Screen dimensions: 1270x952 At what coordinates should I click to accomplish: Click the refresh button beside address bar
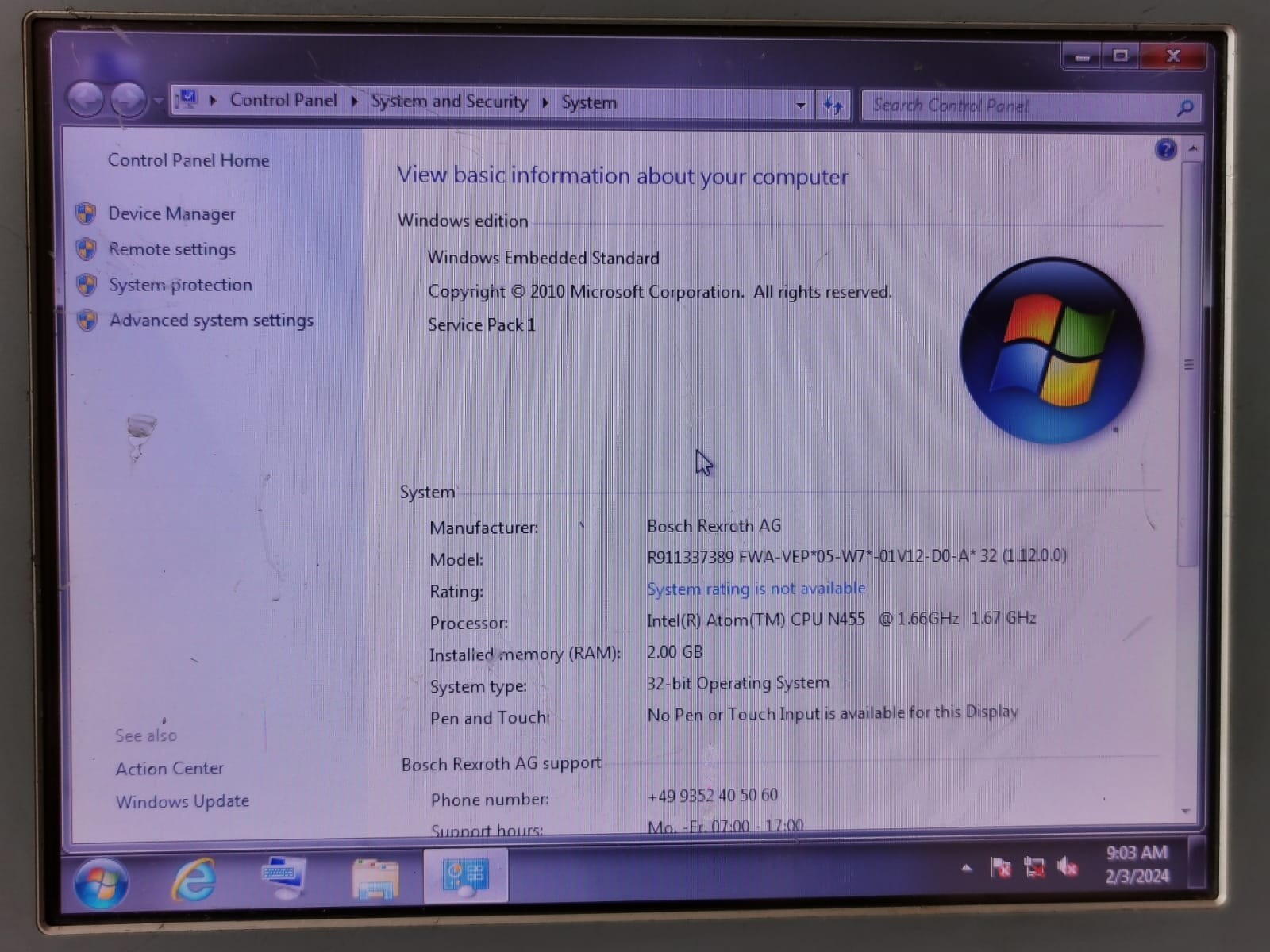(833, 105)
